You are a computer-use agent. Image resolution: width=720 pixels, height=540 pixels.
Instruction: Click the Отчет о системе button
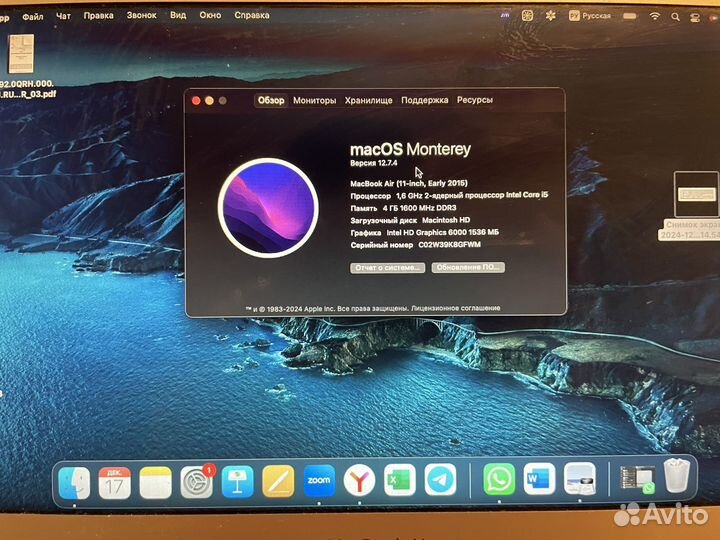388,268
